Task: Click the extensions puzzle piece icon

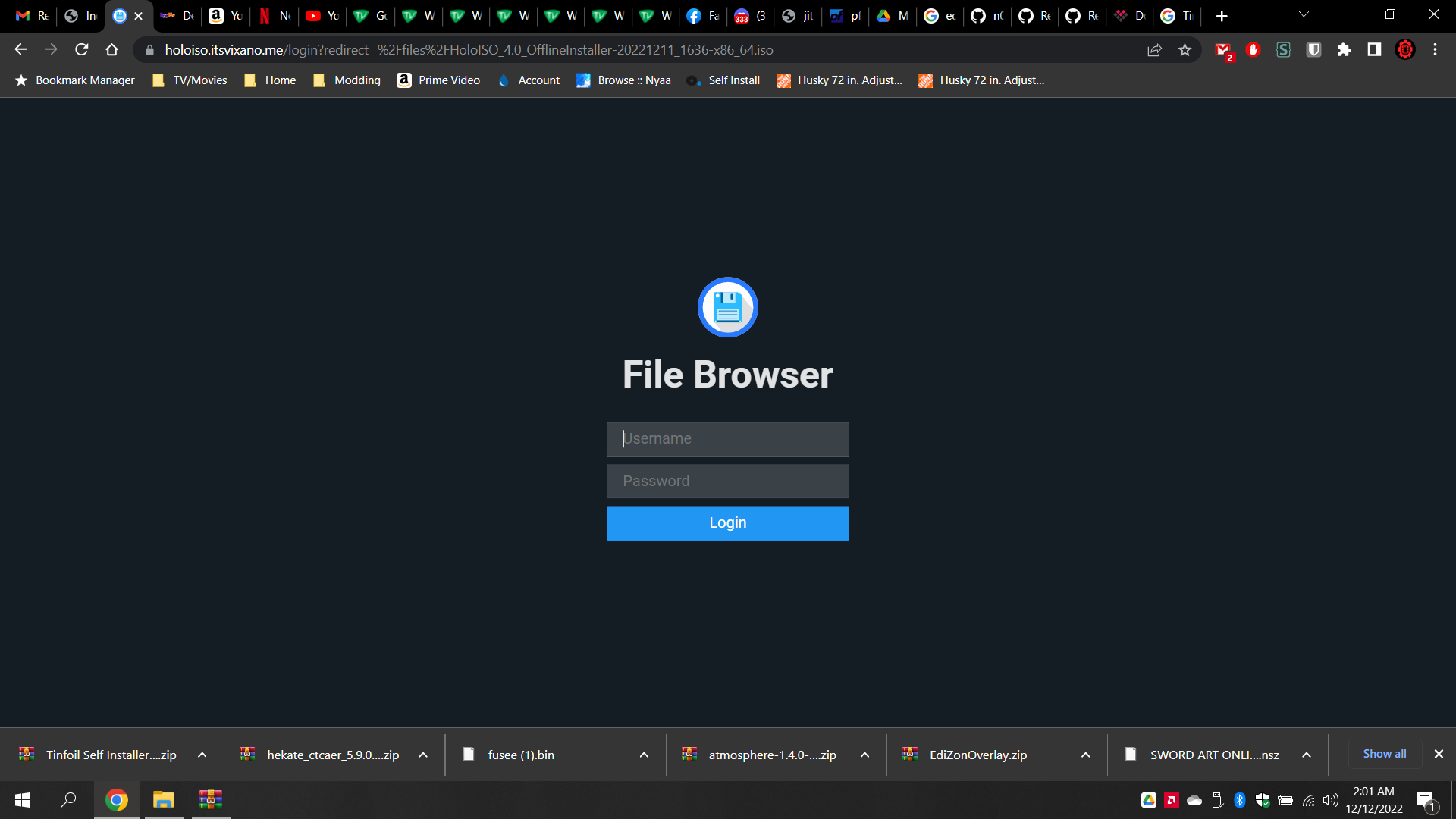Action: (1345, 49)
